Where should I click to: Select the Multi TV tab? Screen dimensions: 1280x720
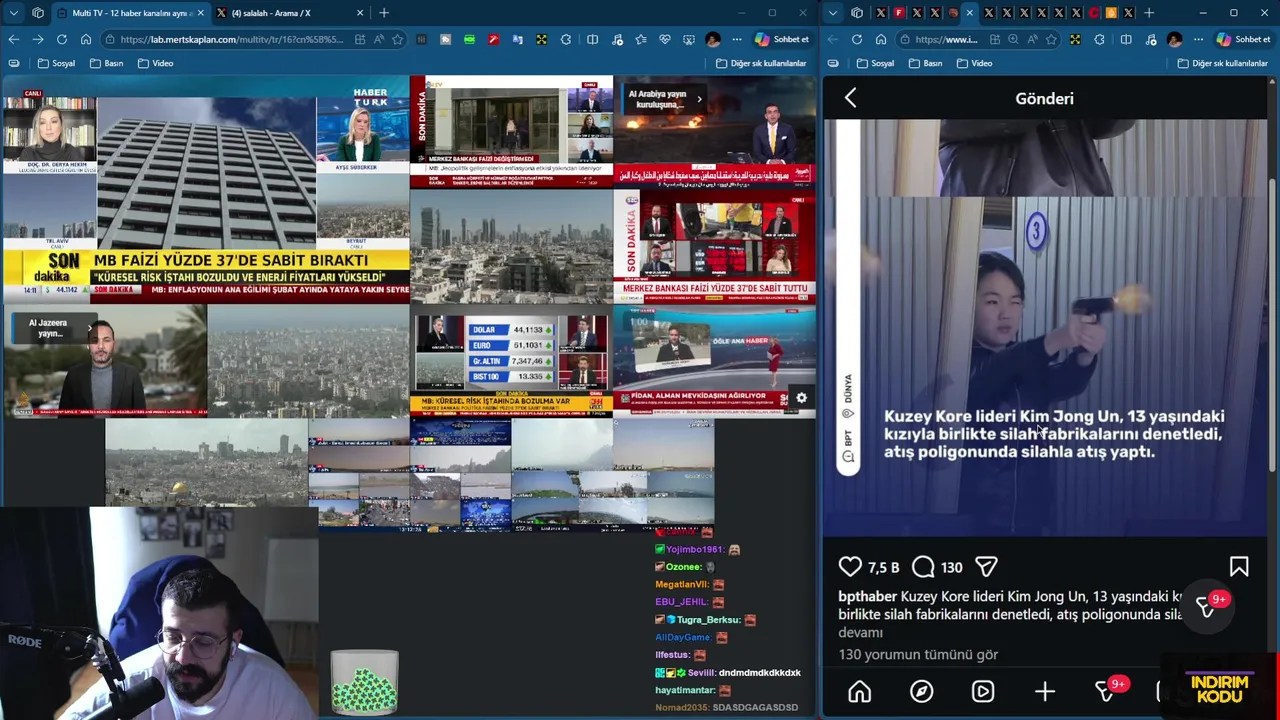pyautogui.click(x=128, y=13)
